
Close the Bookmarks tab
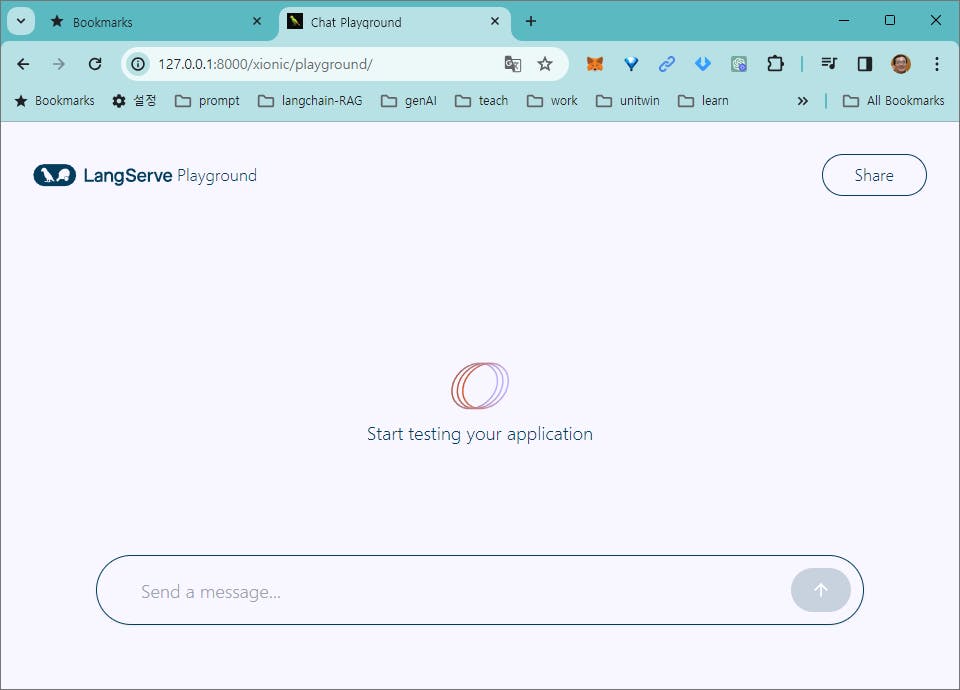257,21
